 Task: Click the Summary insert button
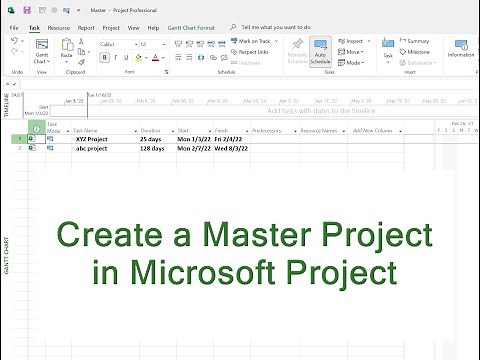[x=414, y=41]
